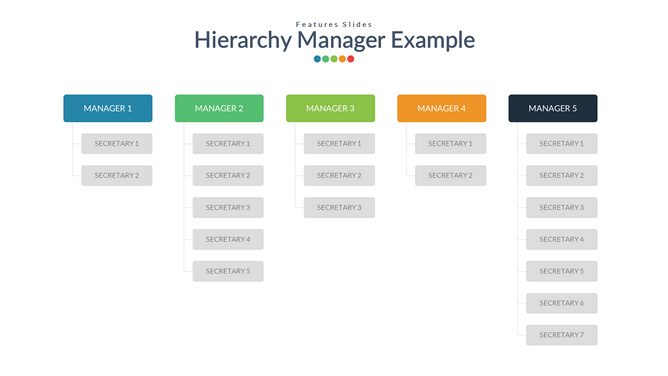Viewport: 668px width, 376px height.
Task: Click Secretary 1 under Manager 1
Action: click(x=117, y=144)
